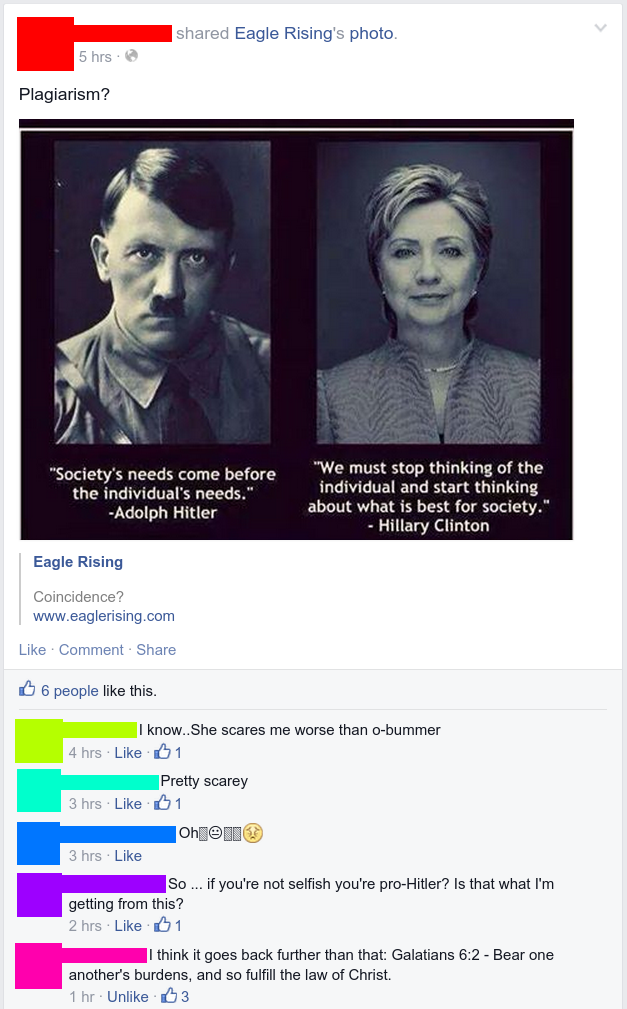Like the 'Oh' emoji comment
The height and width of the screenshot is (1009, 627).
click(x=128, y=856)
